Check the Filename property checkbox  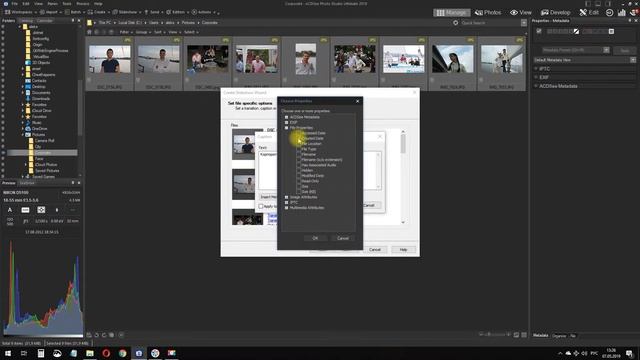tap(299, 154)
